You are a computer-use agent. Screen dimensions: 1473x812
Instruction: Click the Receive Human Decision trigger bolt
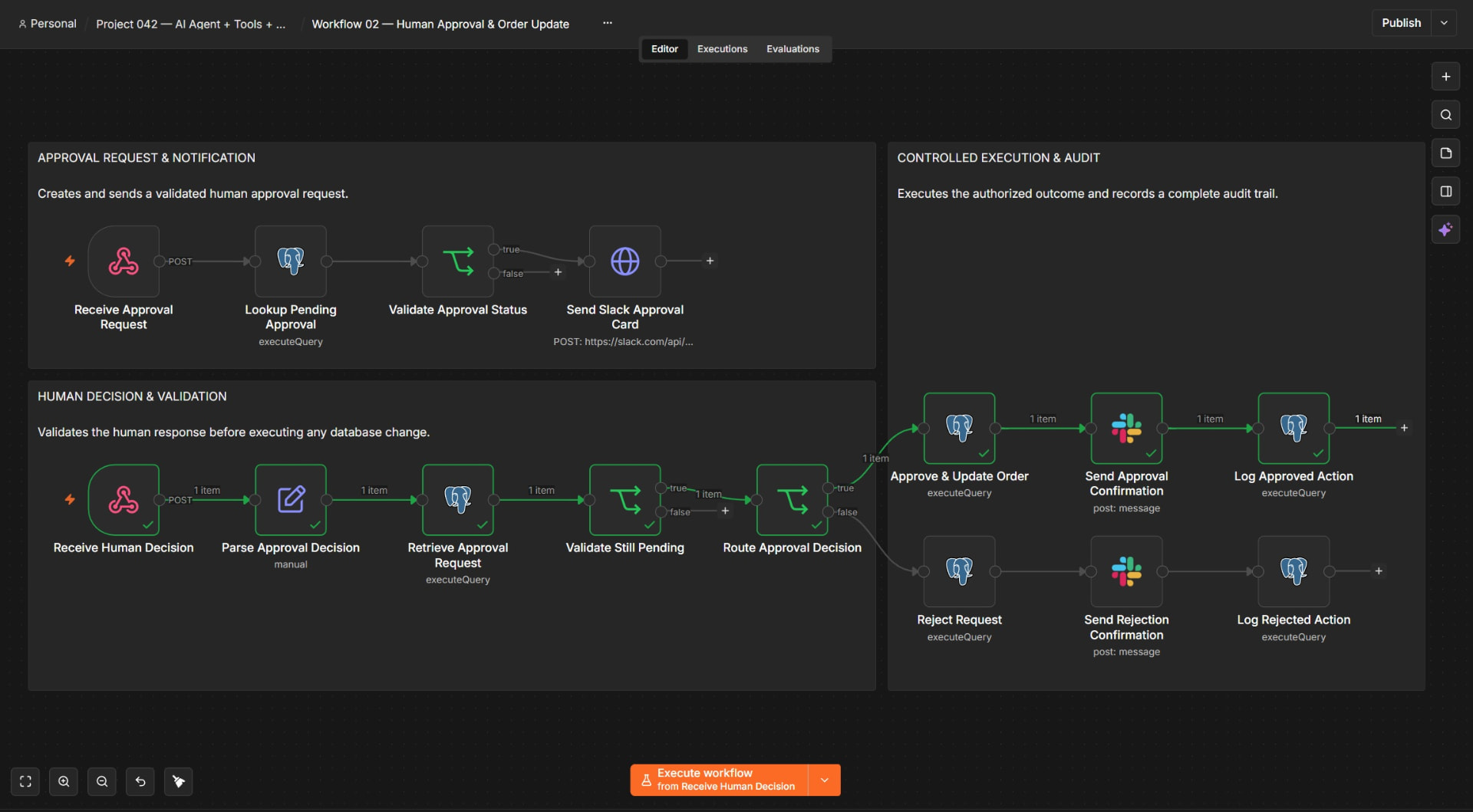70,499
